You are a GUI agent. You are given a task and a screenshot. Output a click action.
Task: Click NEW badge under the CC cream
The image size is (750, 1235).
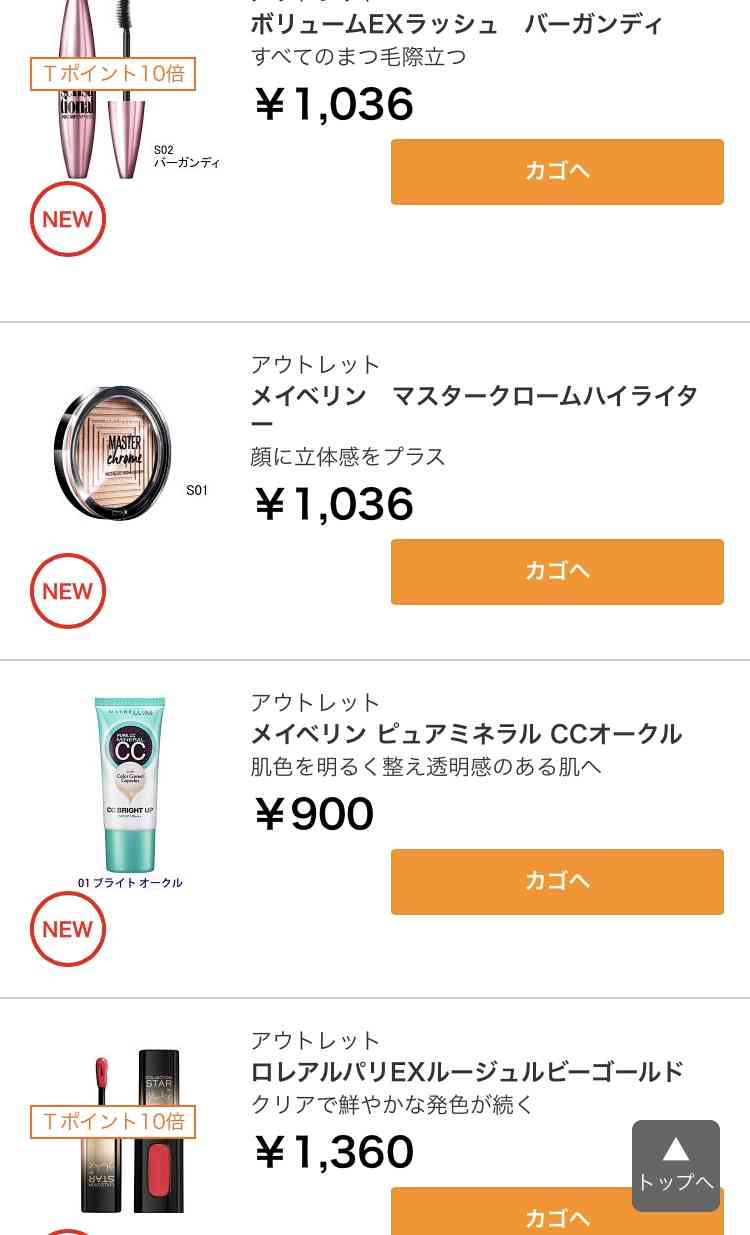pyautogui.click(x=68, y=929)
